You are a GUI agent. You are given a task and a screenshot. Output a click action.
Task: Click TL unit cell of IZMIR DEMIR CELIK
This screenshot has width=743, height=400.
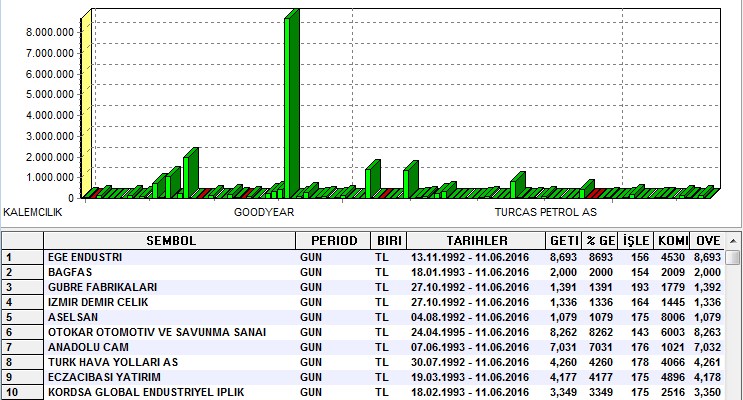(381, 302)
